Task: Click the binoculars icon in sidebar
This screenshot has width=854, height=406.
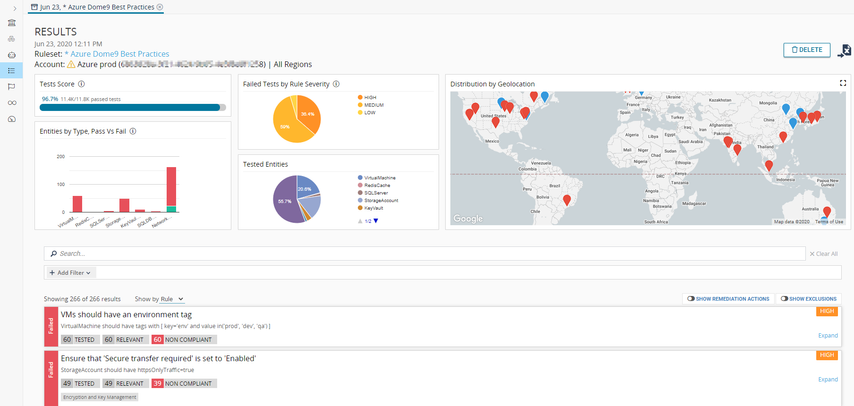Action: click(x=11, y=39)
